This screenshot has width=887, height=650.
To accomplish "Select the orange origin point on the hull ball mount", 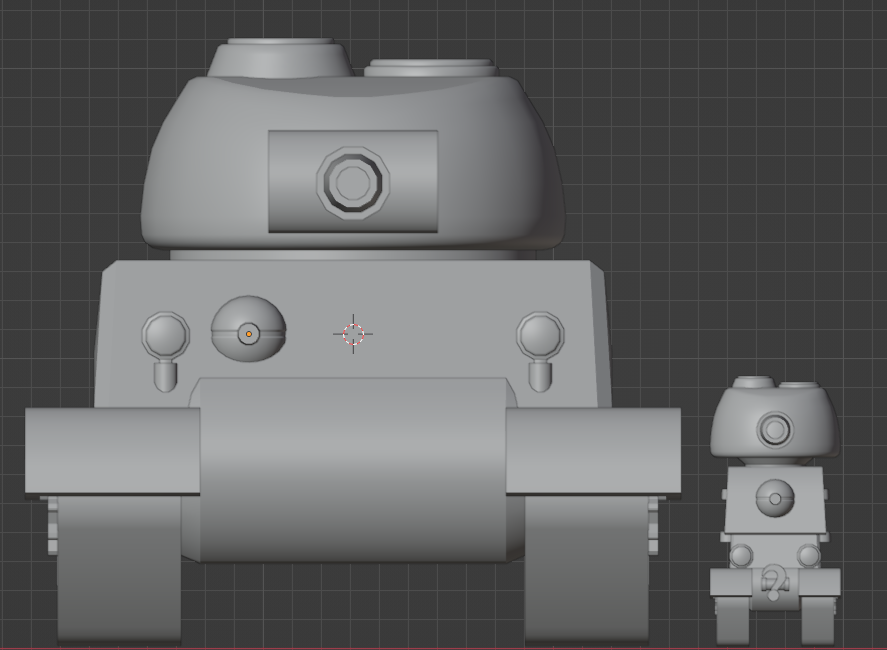I will [x=248, y=334].
